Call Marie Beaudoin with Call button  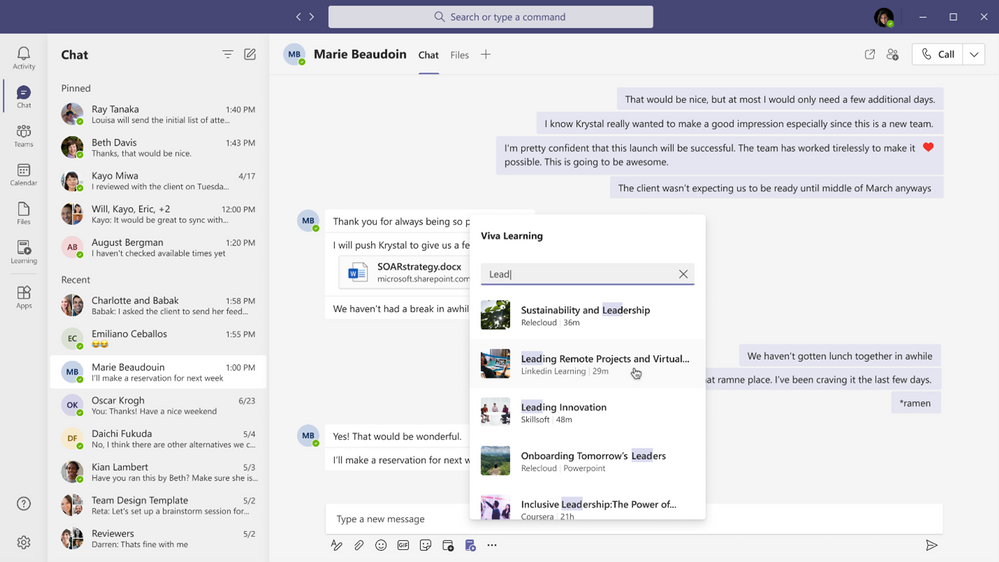pos(937,55)
